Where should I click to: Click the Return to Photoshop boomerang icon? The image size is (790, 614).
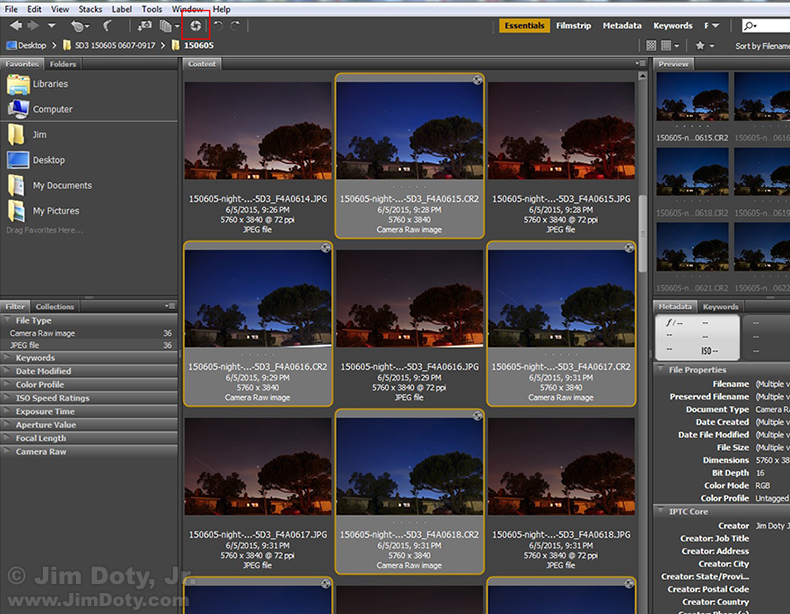(x=107, y=26)
